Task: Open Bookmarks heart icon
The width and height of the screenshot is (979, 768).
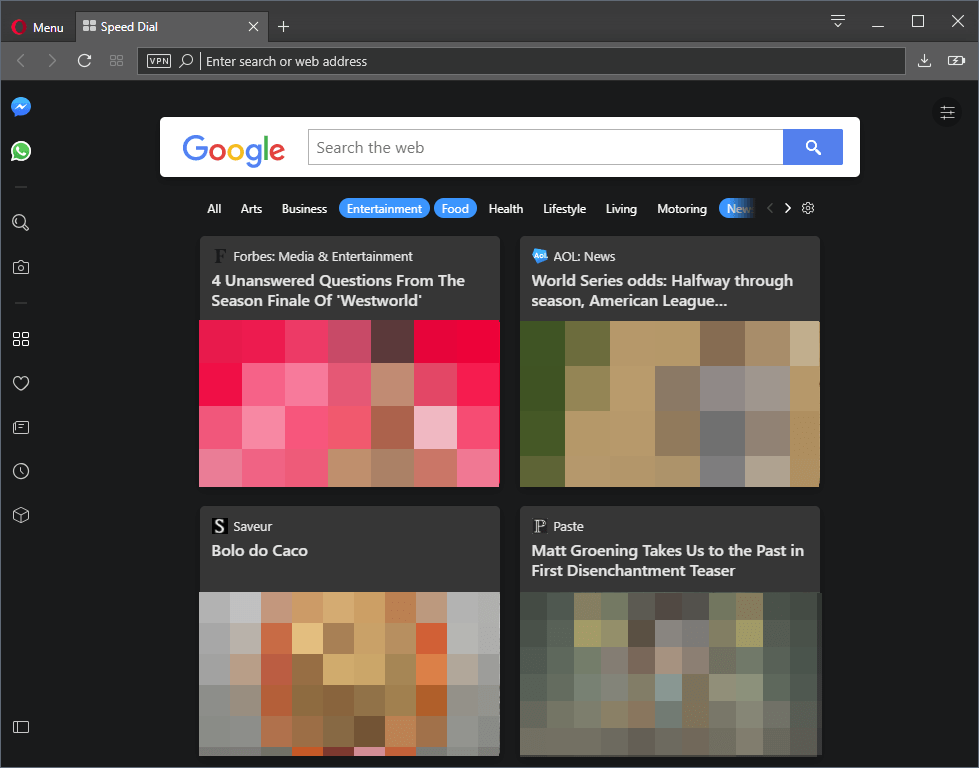Action: coord(21,383)
